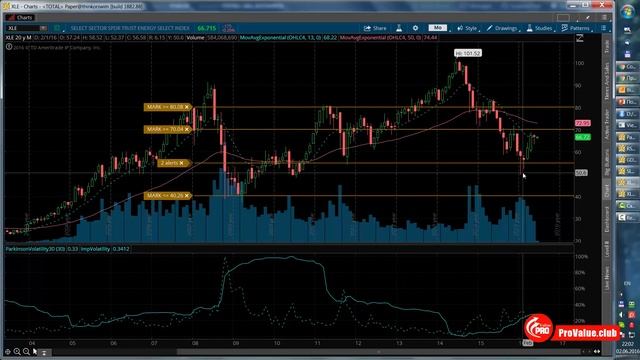Dismiss the 2 alerts label

[x=182, y=163]
